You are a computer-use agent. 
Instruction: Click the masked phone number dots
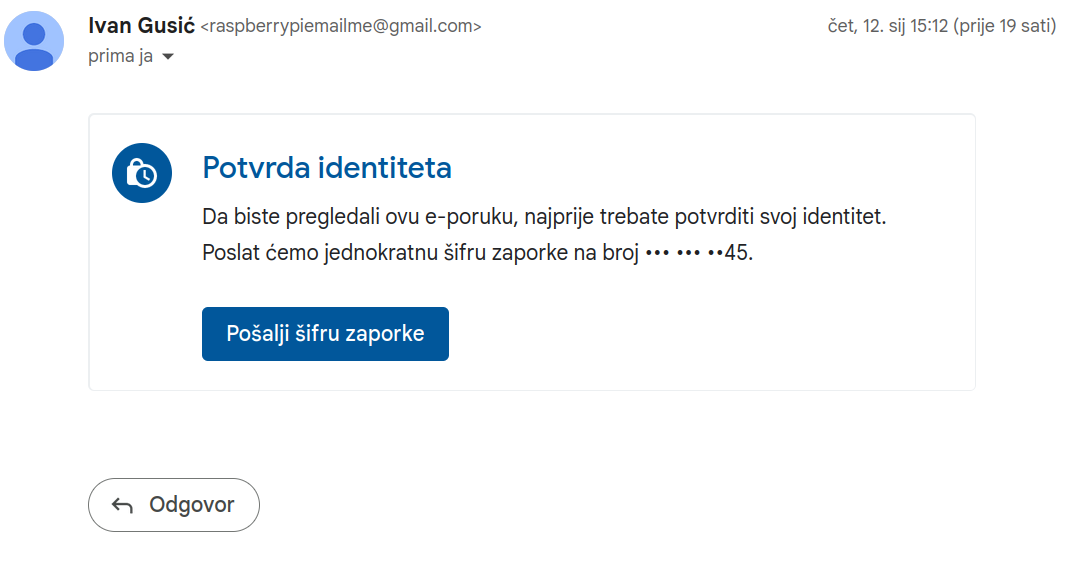(x=683, y=253)
